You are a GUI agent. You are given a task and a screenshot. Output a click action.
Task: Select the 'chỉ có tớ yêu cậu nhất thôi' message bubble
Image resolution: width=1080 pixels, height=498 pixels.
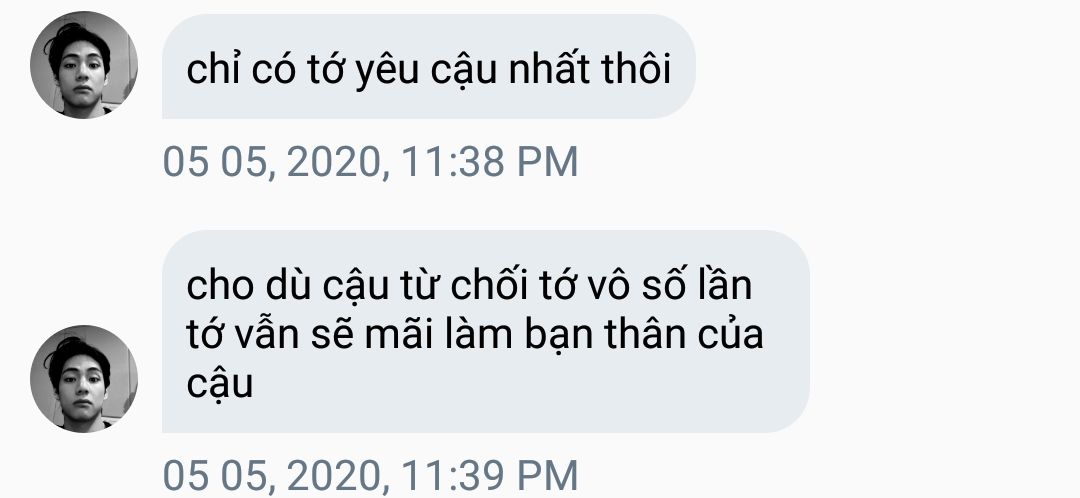coord(428,66)
